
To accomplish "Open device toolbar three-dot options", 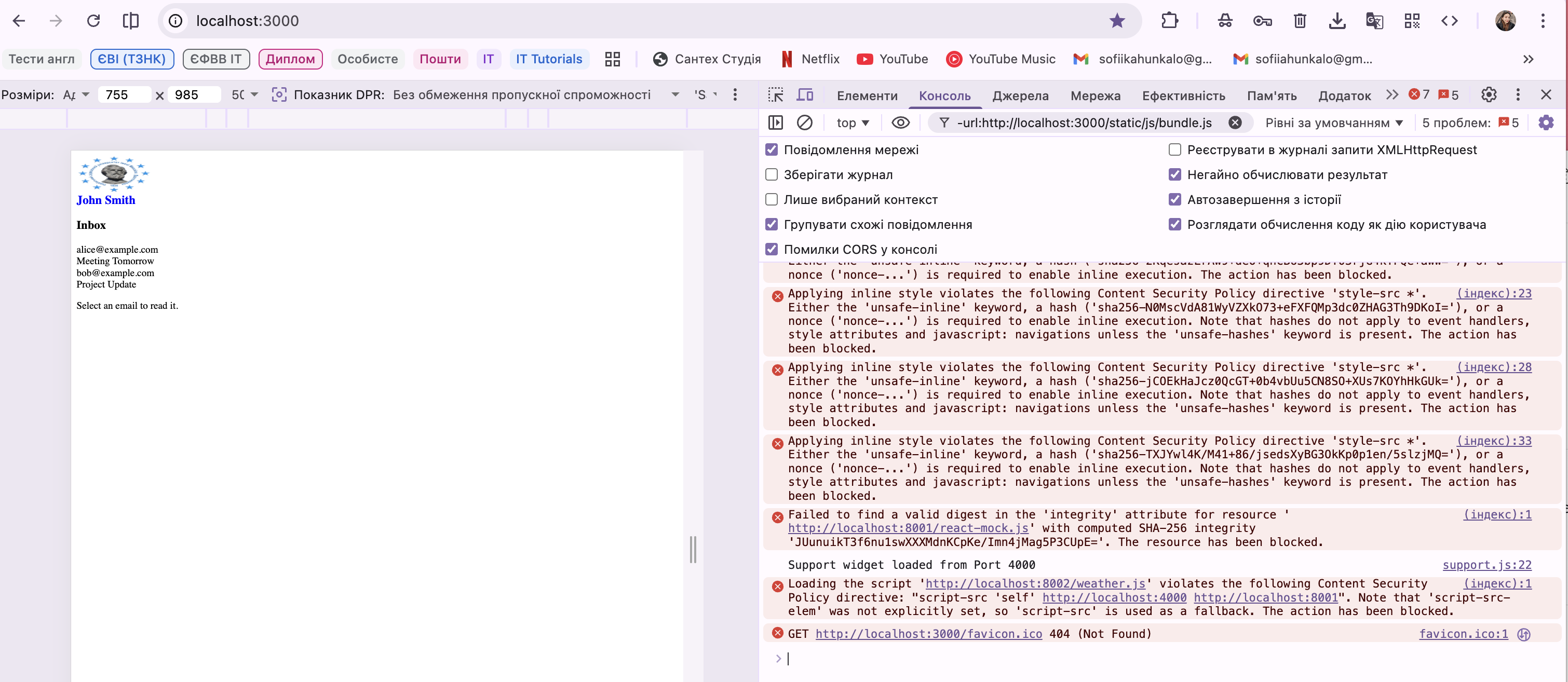I will [735, 95].
